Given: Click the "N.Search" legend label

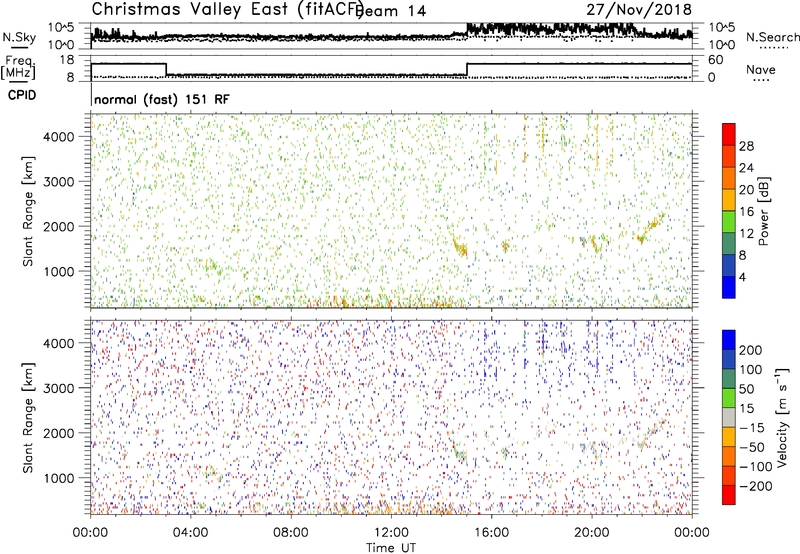Looking at the screenshot, I should (772, 37).
